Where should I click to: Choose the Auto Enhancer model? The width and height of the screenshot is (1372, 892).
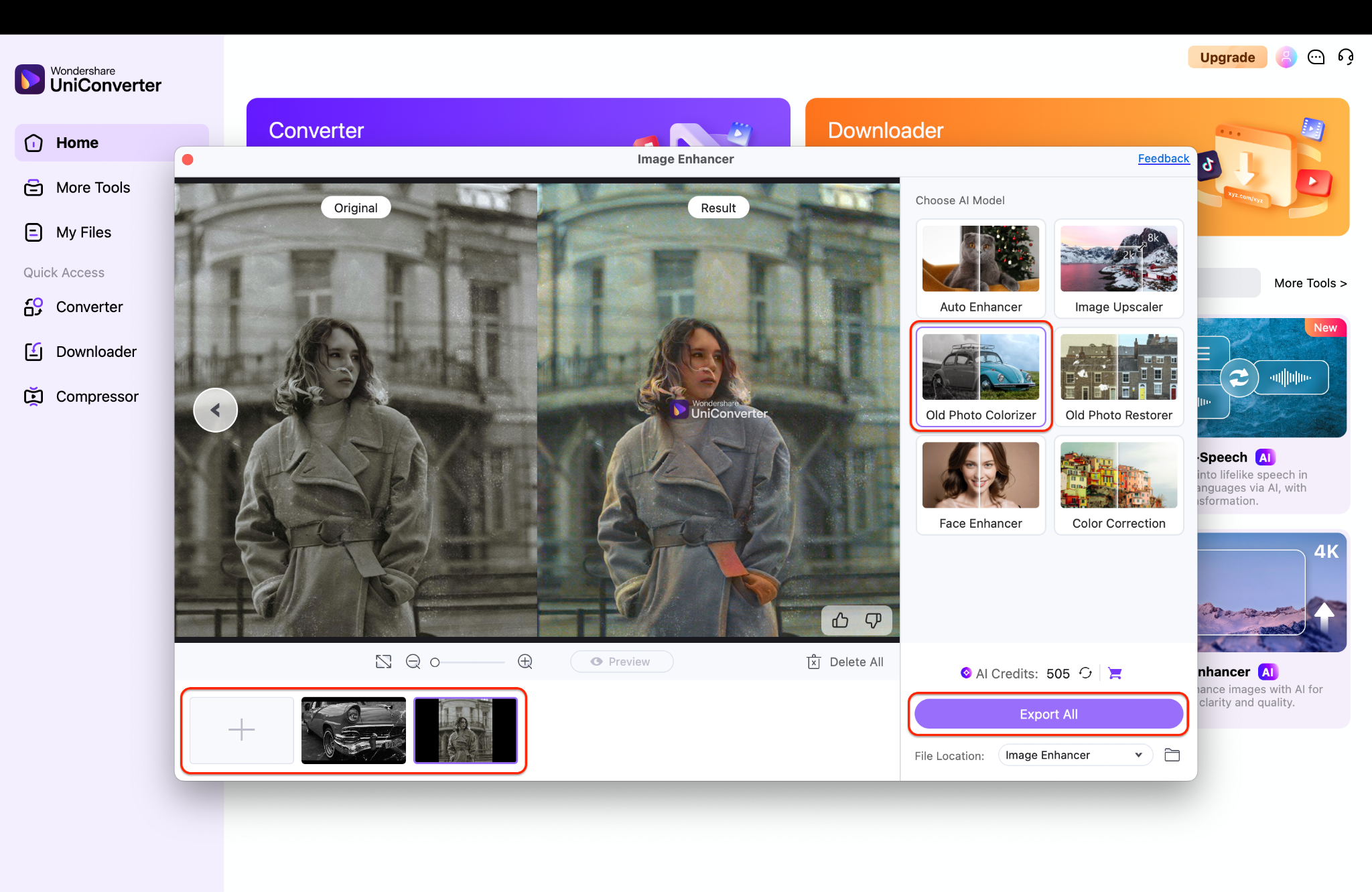(x=981, y=269)
